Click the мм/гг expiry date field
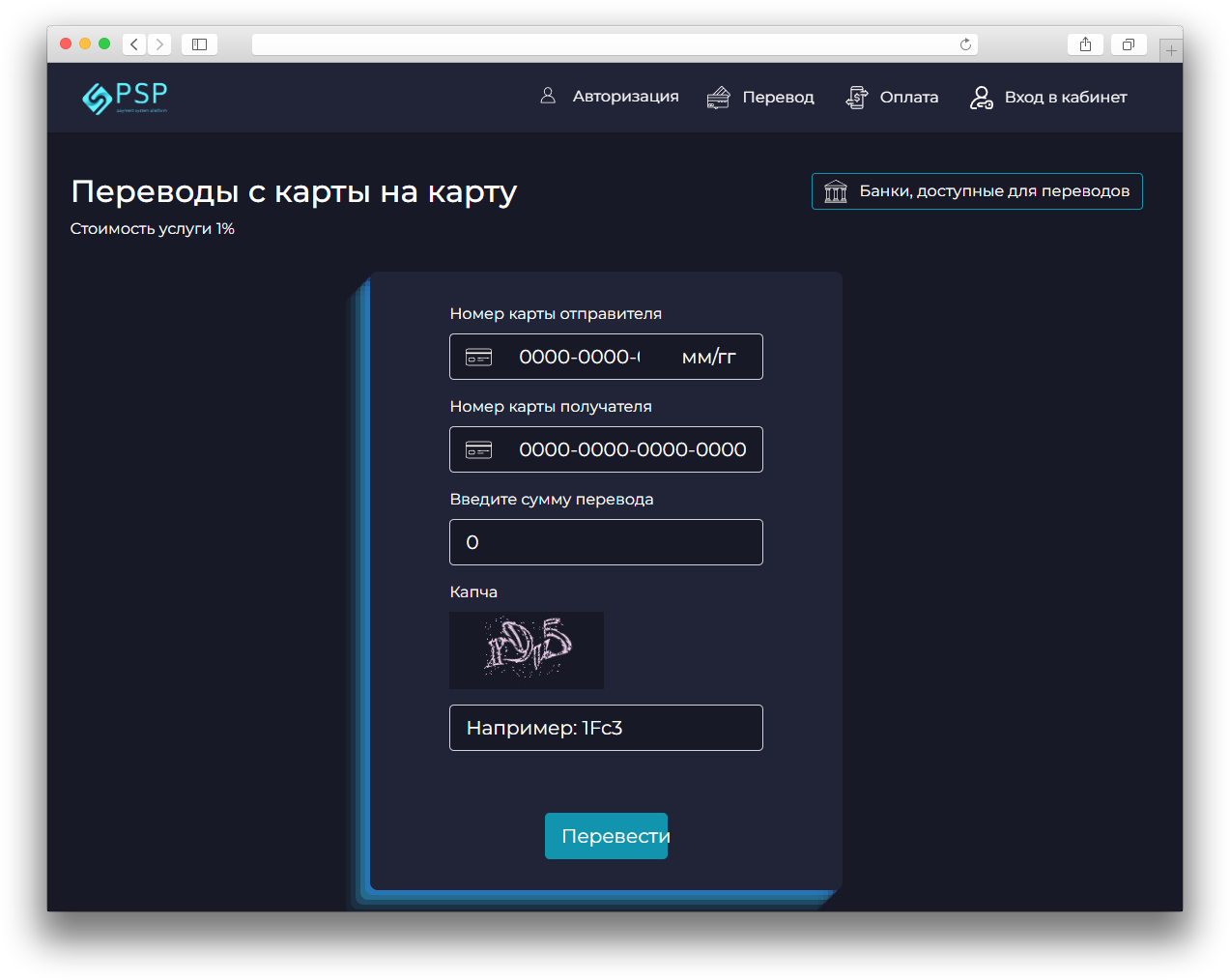This screenshot has height=980, width=1230. click(x=709, y=358)
